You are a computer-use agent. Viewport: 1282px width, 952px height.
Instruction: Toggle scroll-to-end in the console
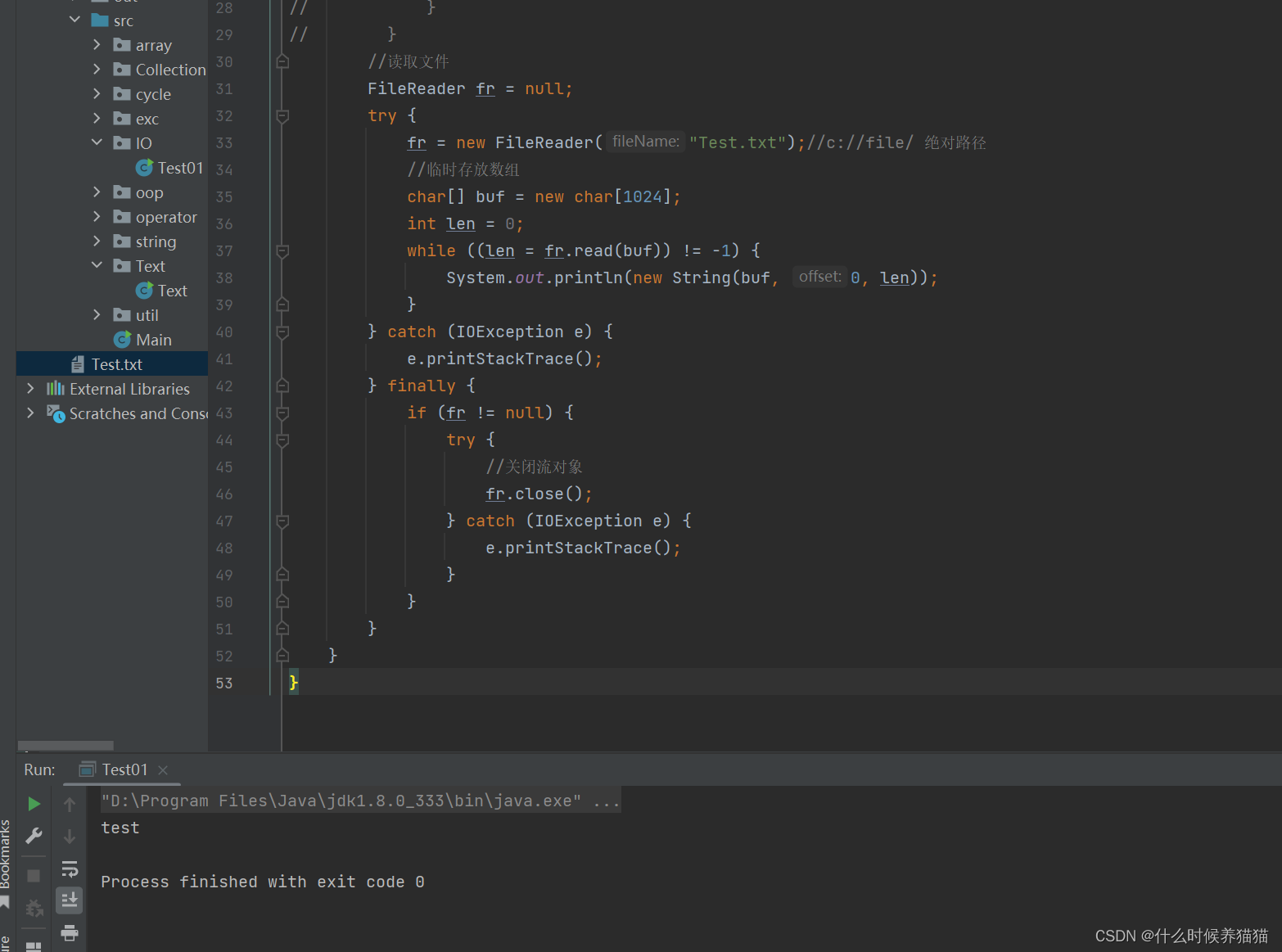(70, 900)
